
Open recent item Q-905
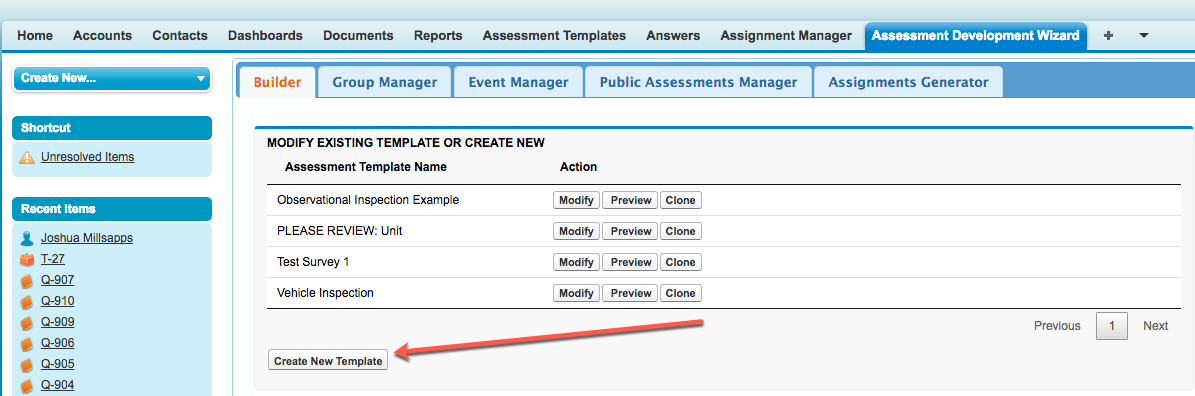pos(57,363)
